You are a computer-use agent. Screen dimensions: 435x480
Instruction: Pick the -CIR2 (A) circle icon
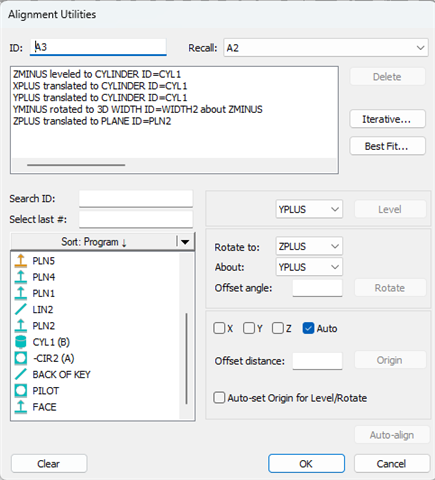click(21, 358)
